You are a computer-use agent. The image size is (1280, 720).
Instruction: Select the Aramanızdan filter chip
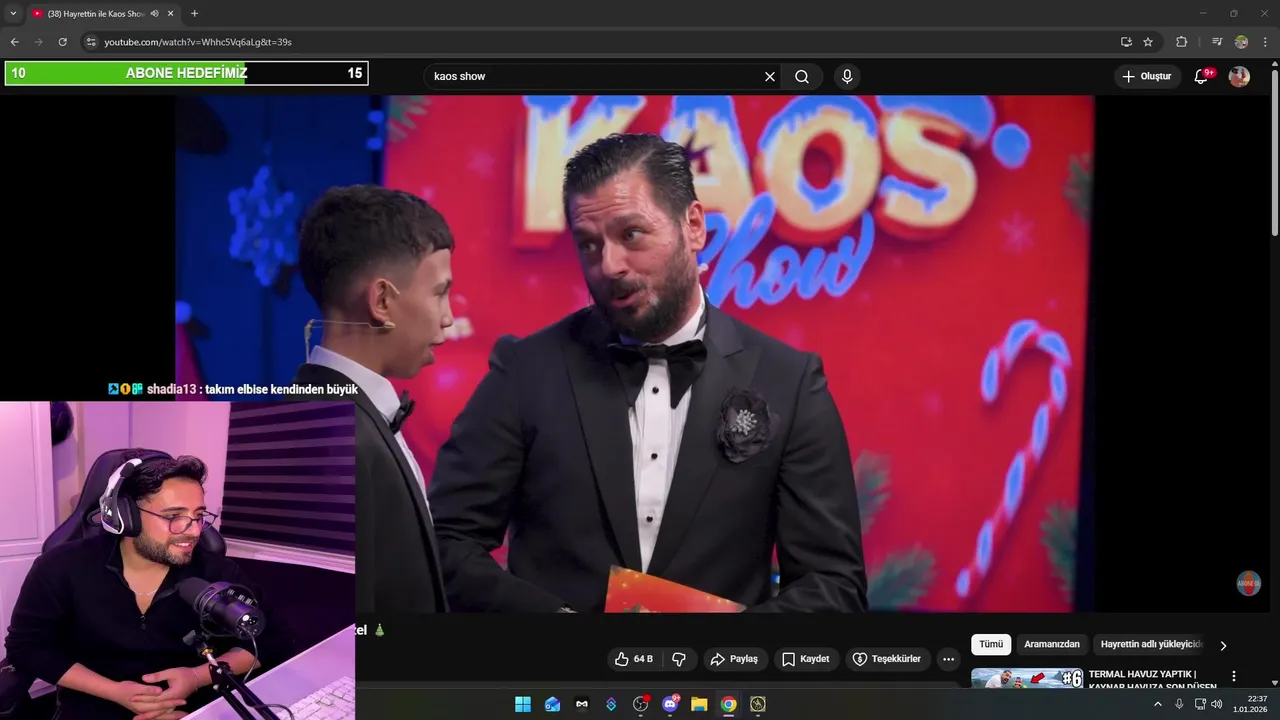1052,644
